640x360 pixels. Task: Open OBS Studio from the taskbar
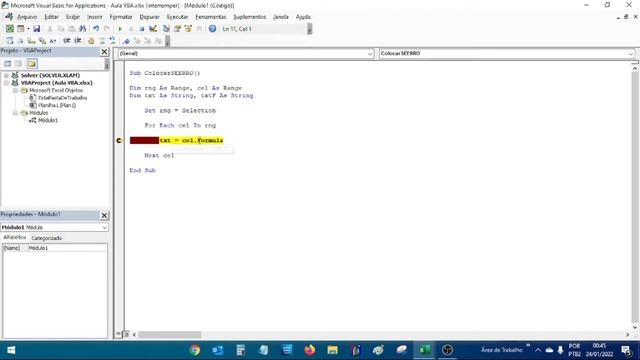pos(447,350)
